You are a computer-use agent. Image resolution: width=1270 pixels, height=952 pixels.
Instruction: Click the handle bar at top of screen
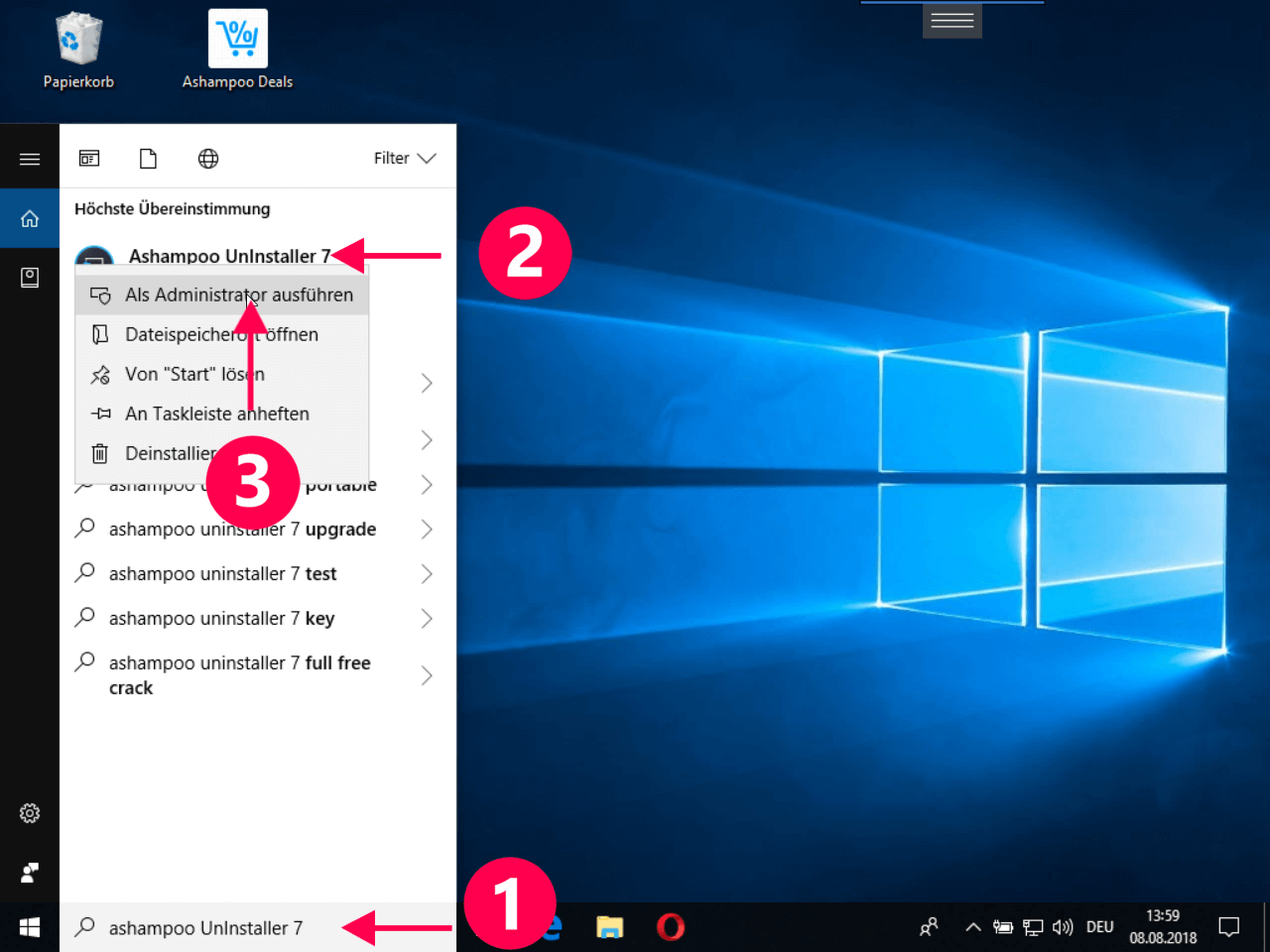952,20
